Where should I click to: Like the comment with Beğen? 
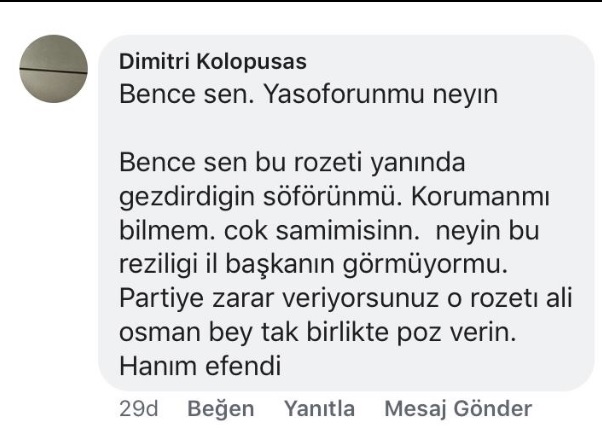[x=221, y=409]
